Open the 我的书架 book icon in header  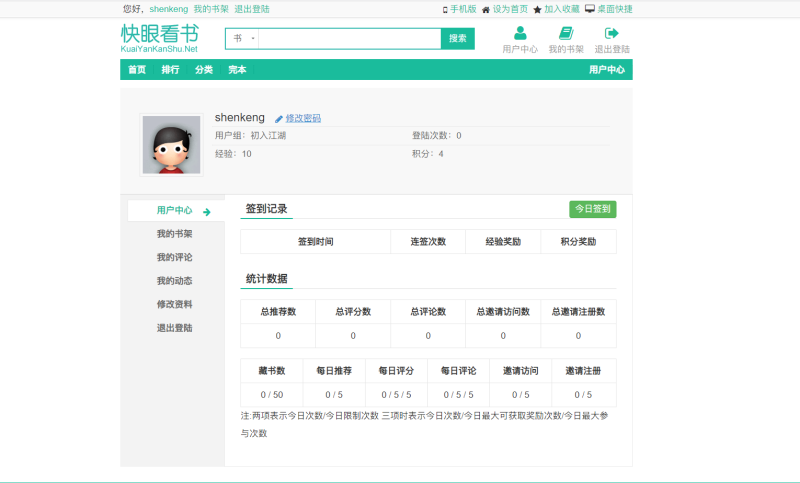(566, 33)
